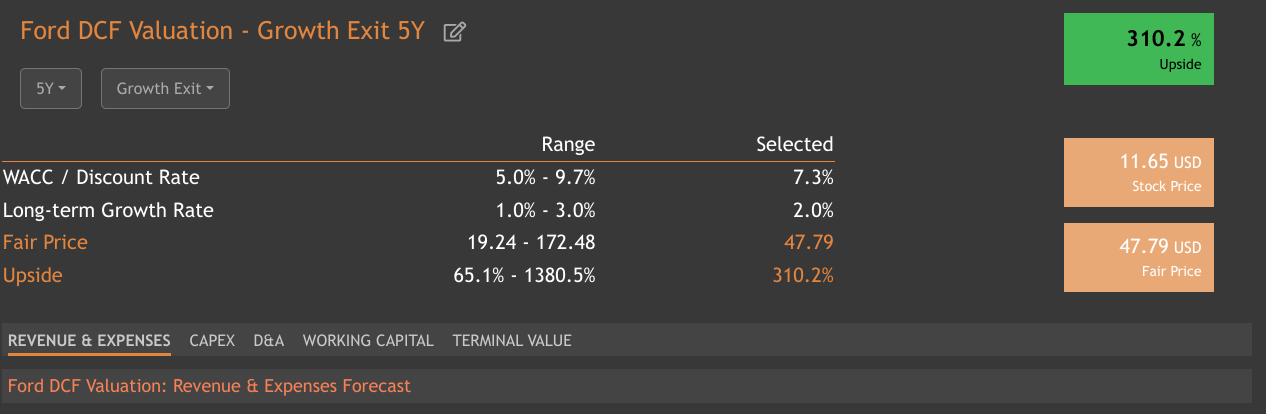Open the 5Y forecast period dropdown
This screenshot has width=1266, height=414.
pos(51,88)
